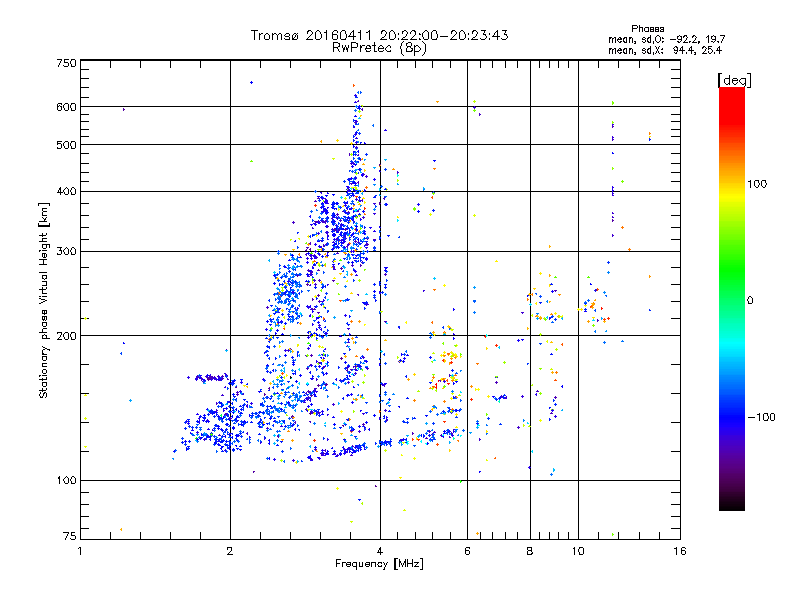
Task: Click the 'mean, sd,O: -92.2, 19.7' statistic
Action: [666, 39]
